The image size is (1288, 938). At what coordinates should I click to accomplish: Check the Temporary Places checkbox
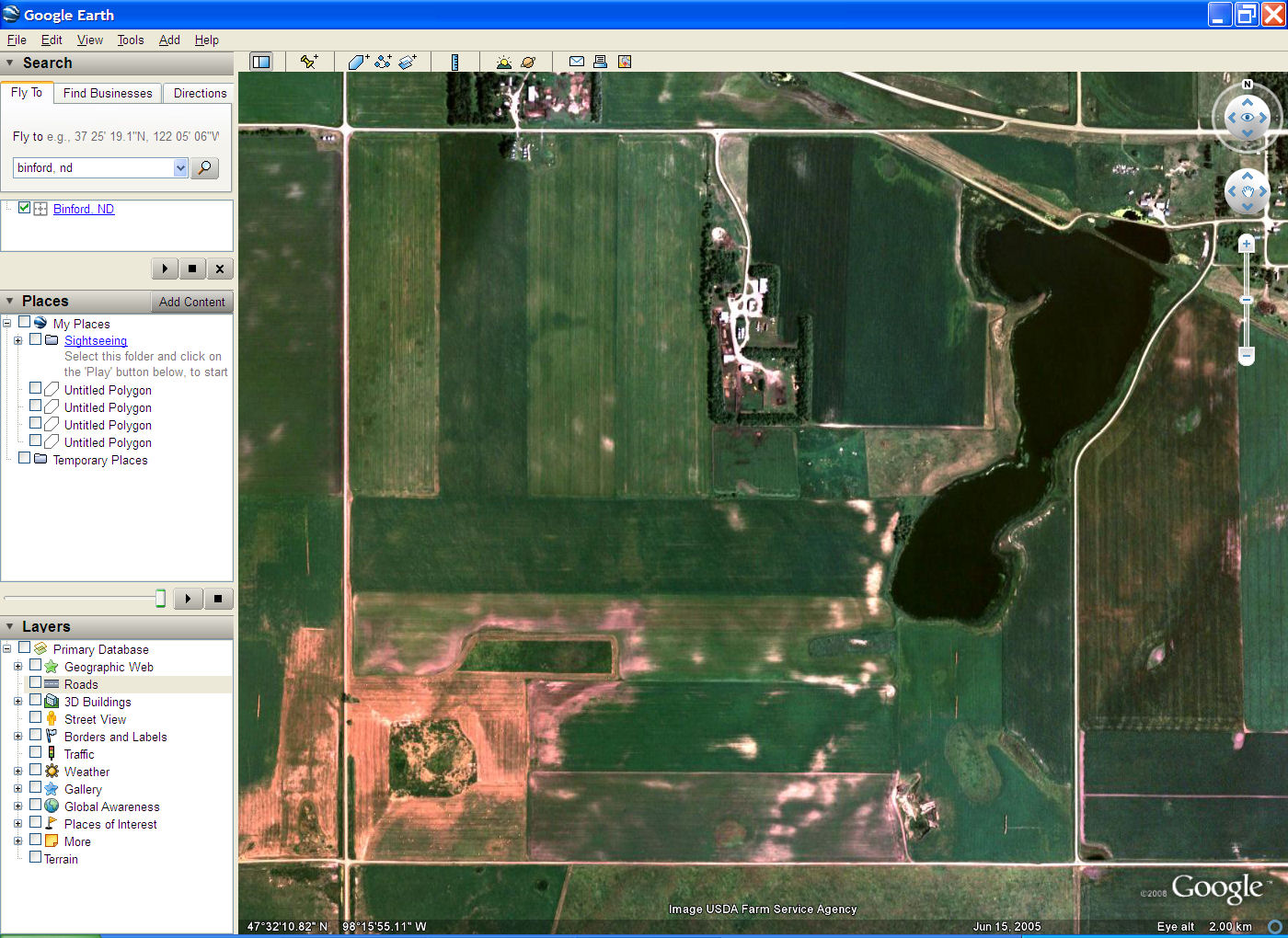25,458
